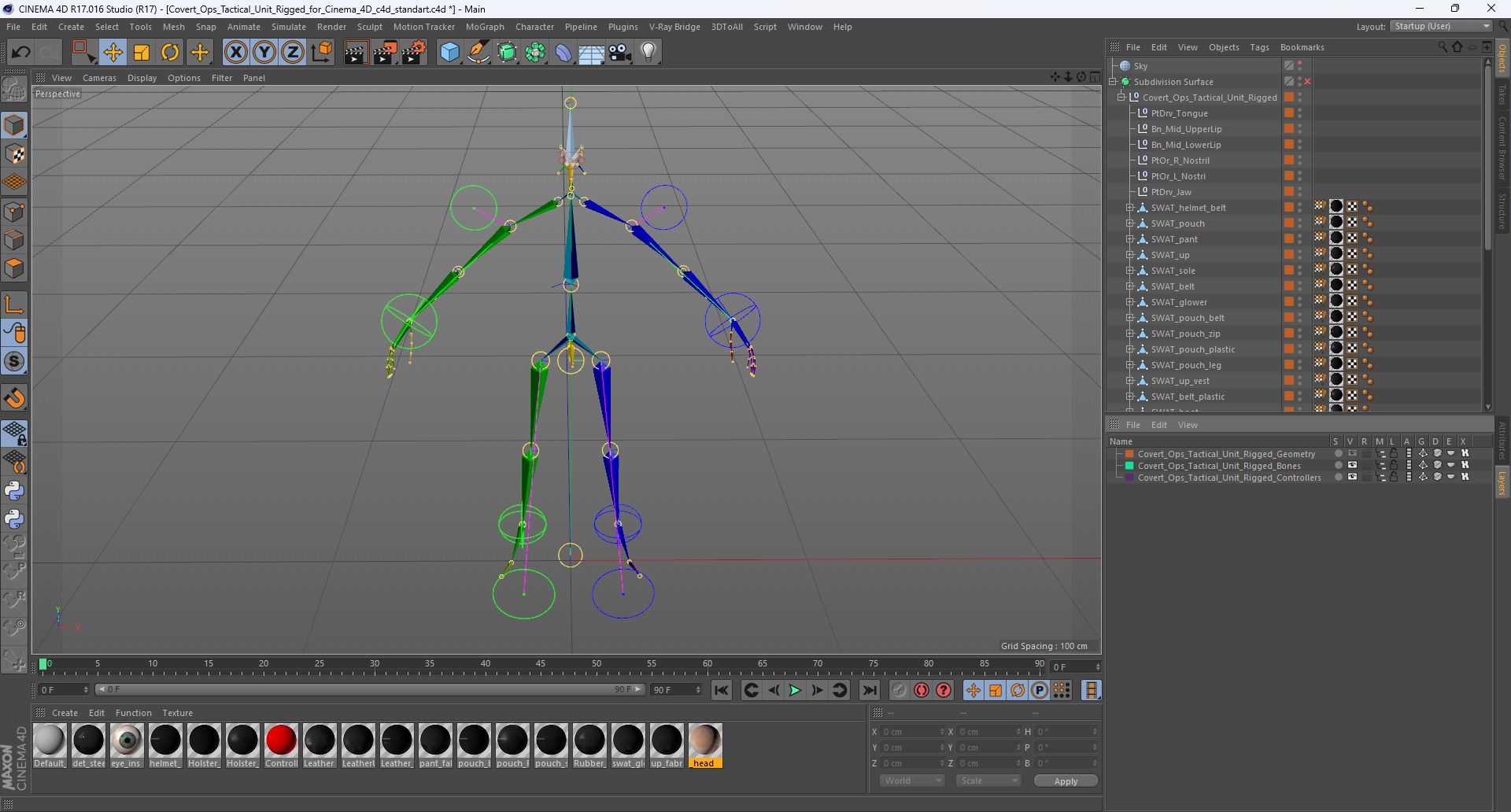
Task: Open the MoGraph menu
Action: pyautogui.click(x=485, y=27)
